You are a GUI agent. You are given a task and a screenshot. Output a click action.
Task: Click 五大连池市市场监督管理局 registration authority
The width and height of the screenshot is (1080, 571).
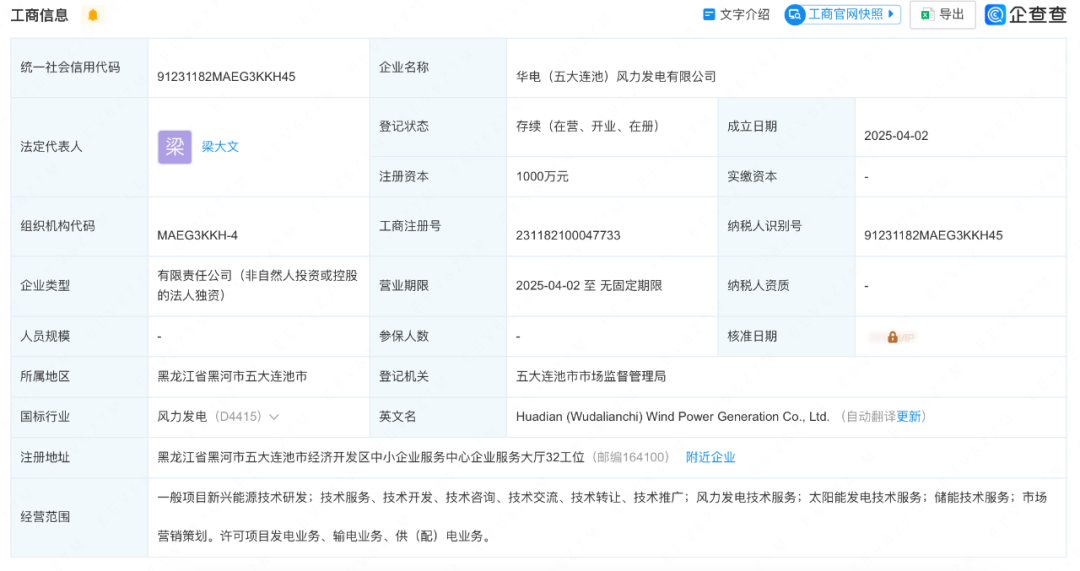tap(591, 376)
